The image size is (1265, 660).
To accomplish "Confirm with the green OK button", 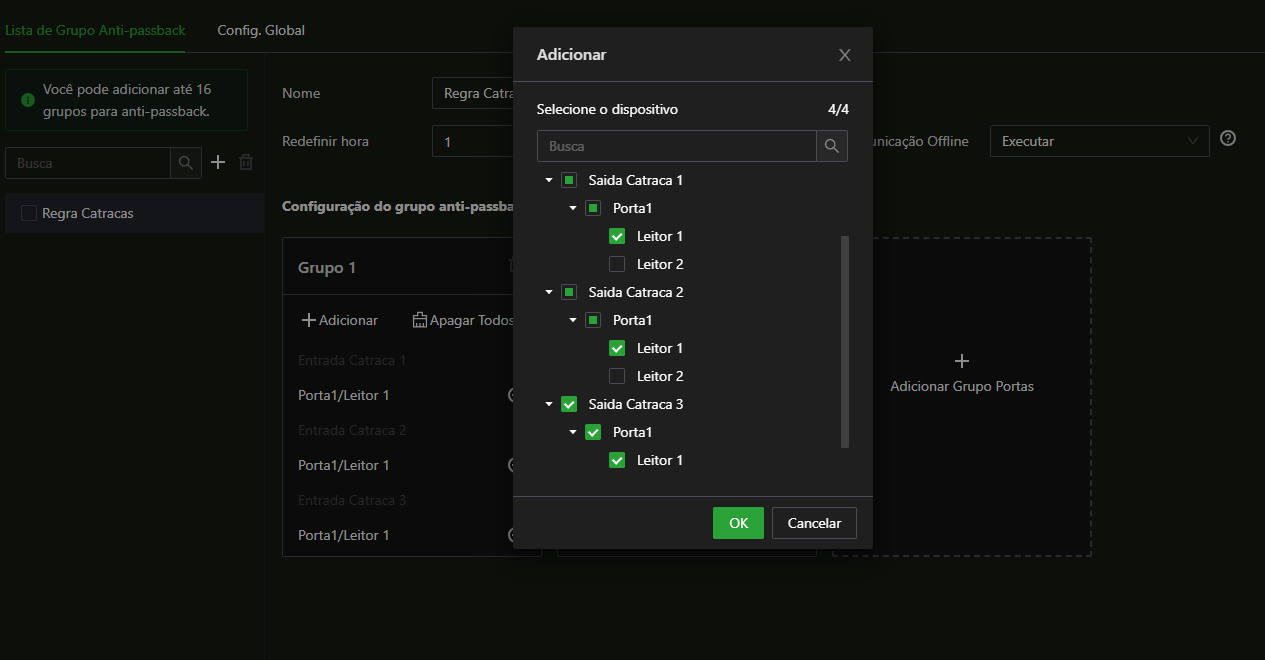I will (738, 523).
